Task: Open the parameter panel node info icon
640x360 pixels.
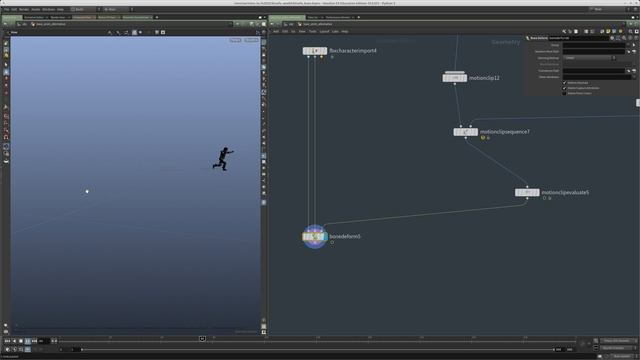Action: coord(630,38)
